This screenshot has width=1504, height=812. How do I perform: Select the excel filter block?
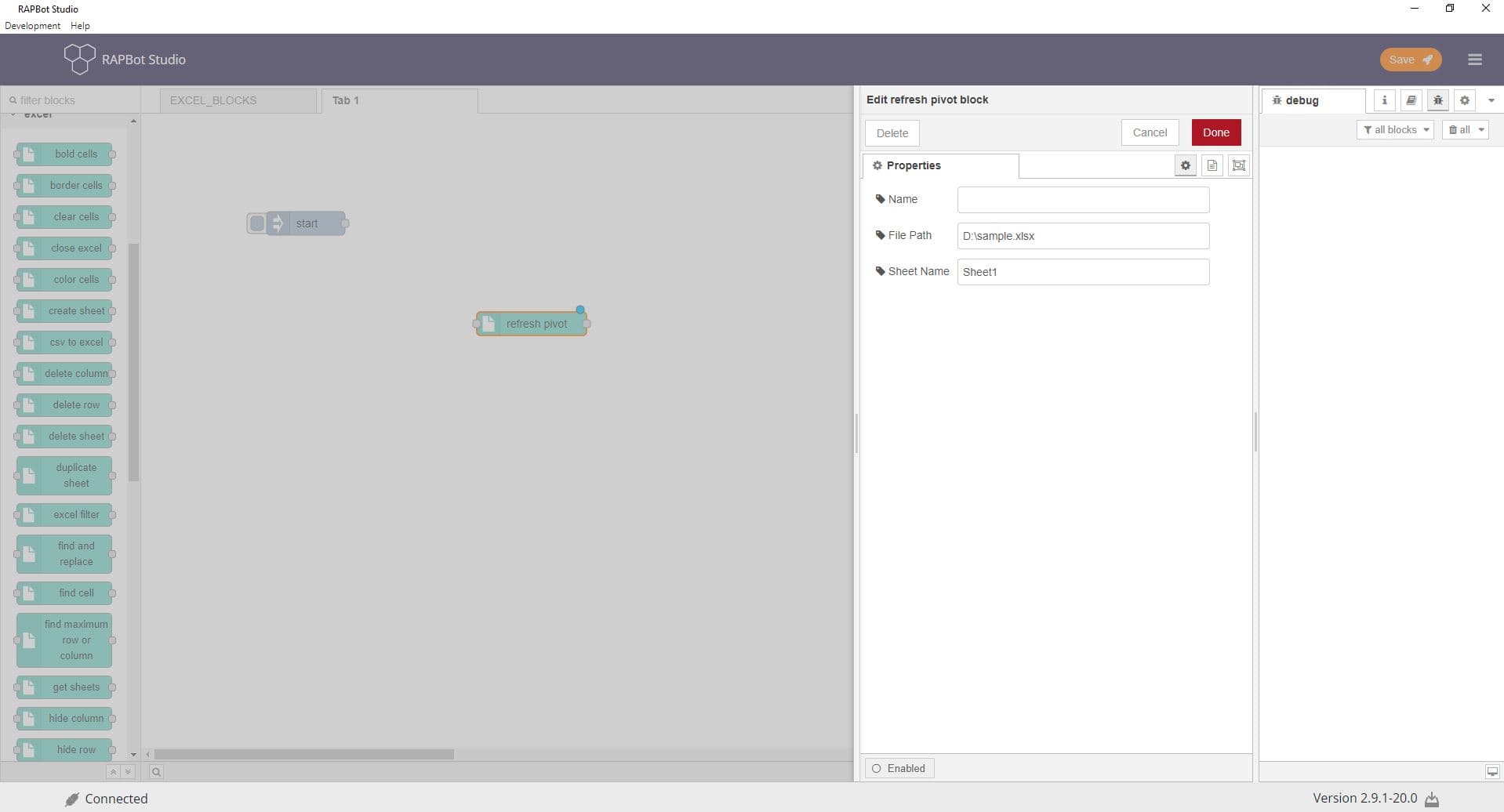click(64, 515)
